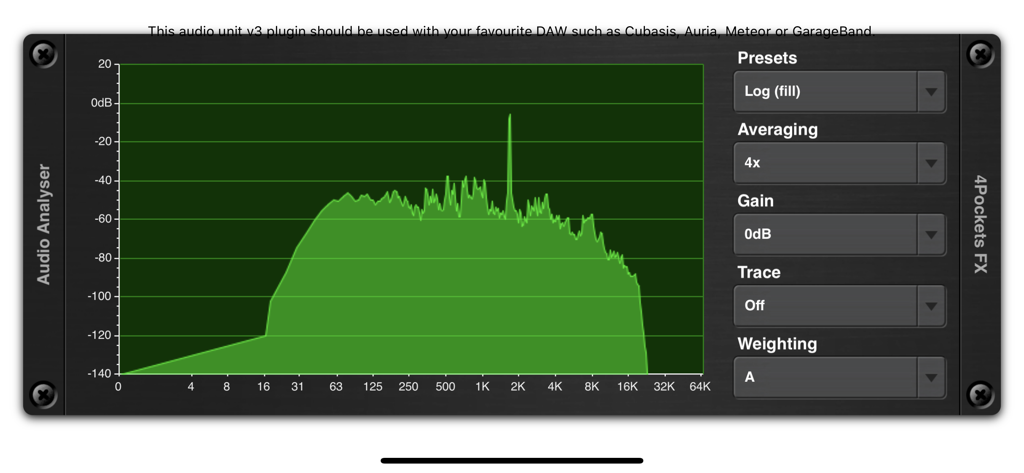Click the 250 frequency axis label
The image size is (1024, 473).
tap(409, 387)
